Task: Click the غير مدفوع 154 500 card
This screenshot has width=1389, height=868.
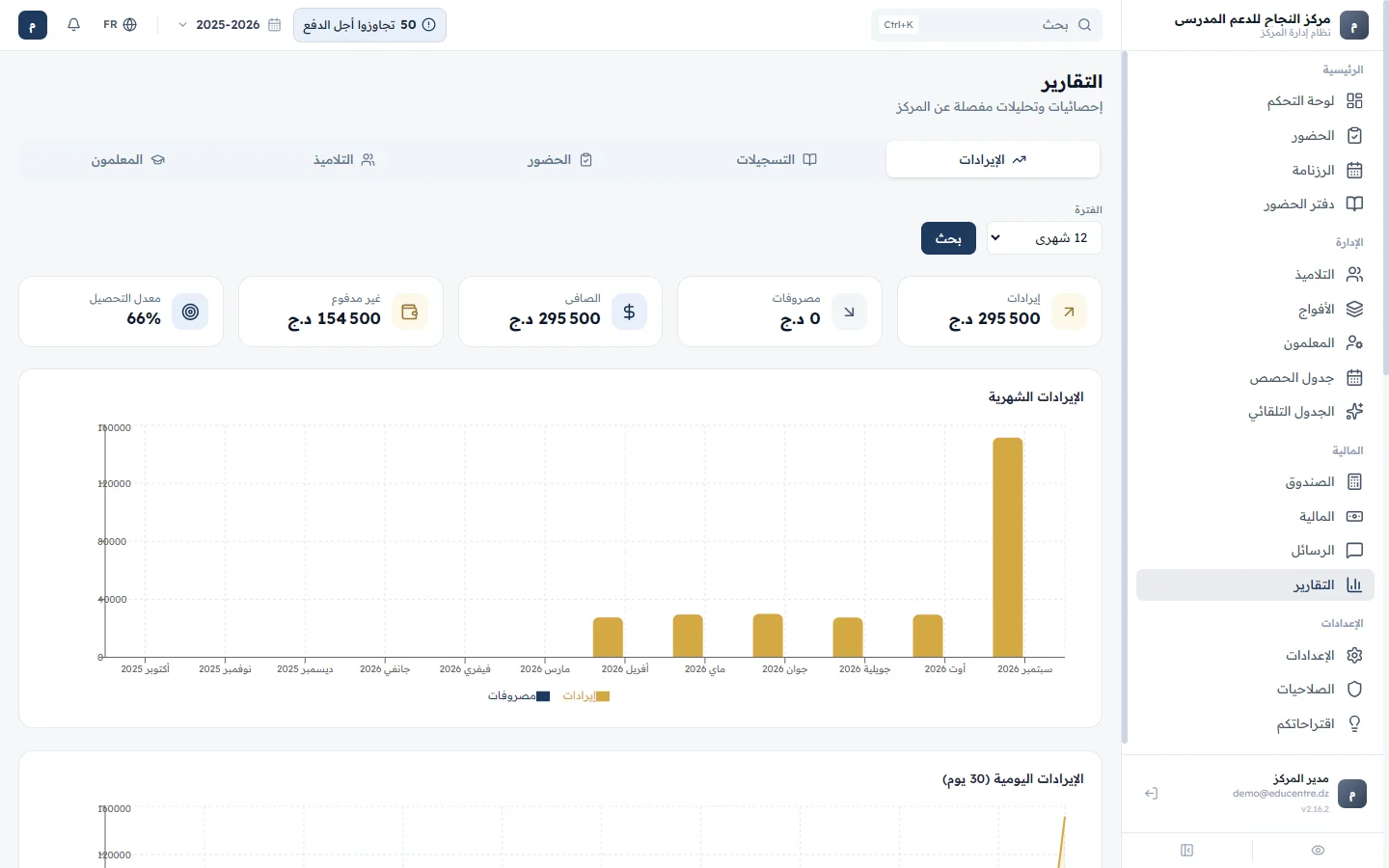Action: click(340, 312)
